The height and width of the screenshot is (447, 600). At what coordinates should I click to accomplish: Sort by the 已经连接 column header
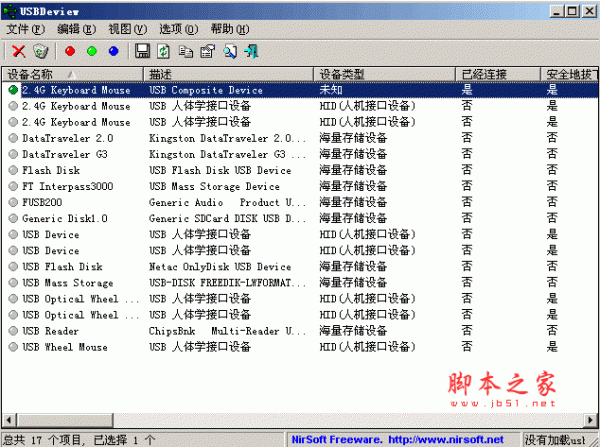(498, 74)
